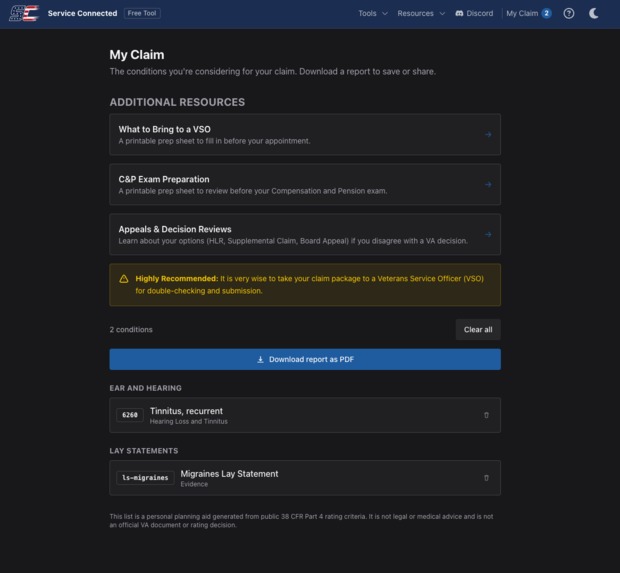Click the arrow on Appeals & Decision Reviews
Viewport: 620px width, 573px height.
488,234
